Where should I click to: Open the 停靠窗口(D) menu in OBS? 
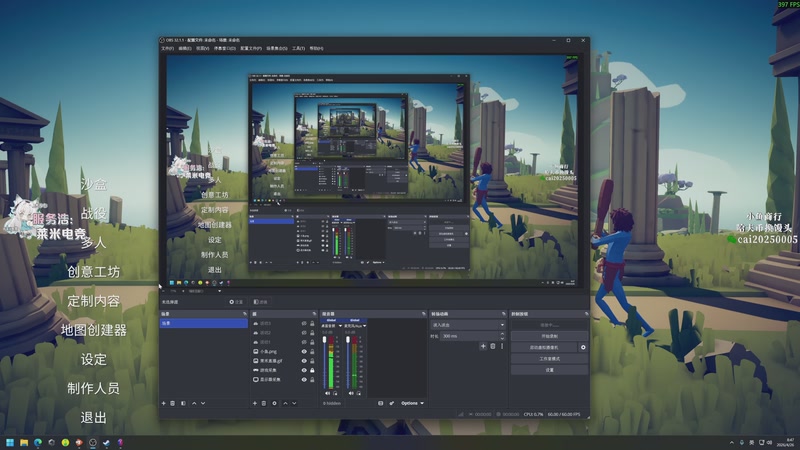click(224, 48)
